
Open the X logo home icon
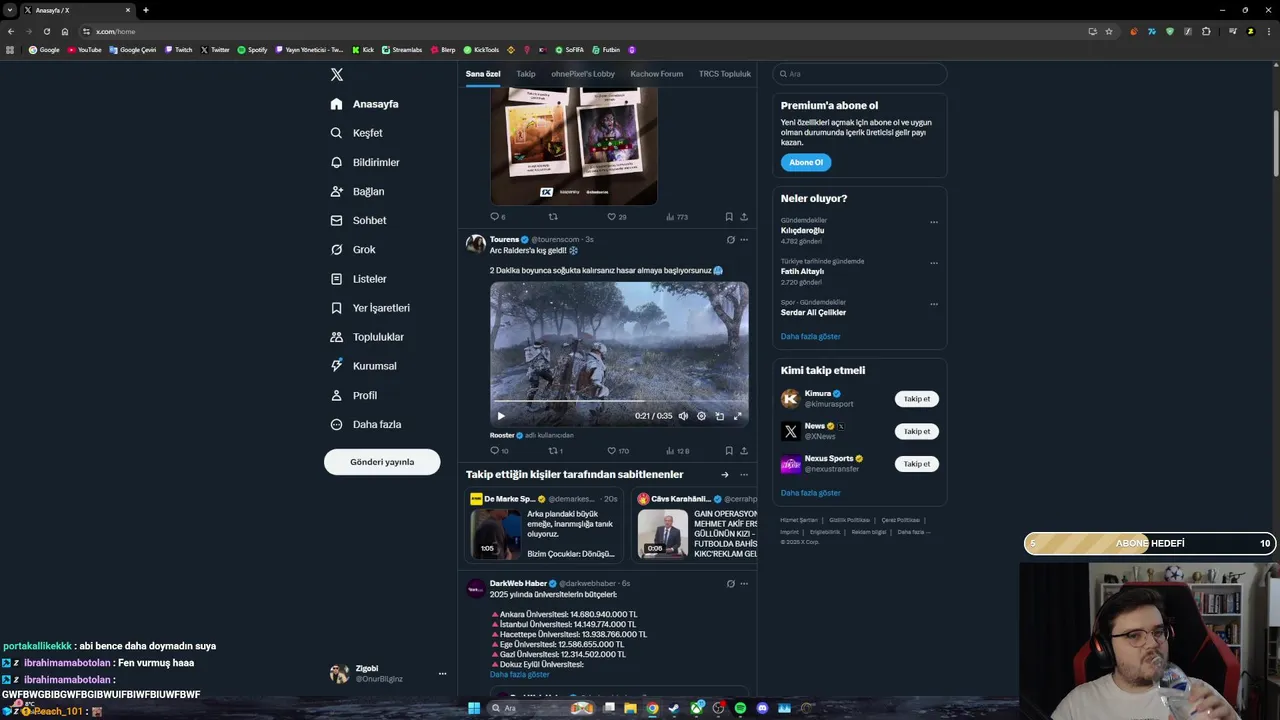tap(337, 75)
